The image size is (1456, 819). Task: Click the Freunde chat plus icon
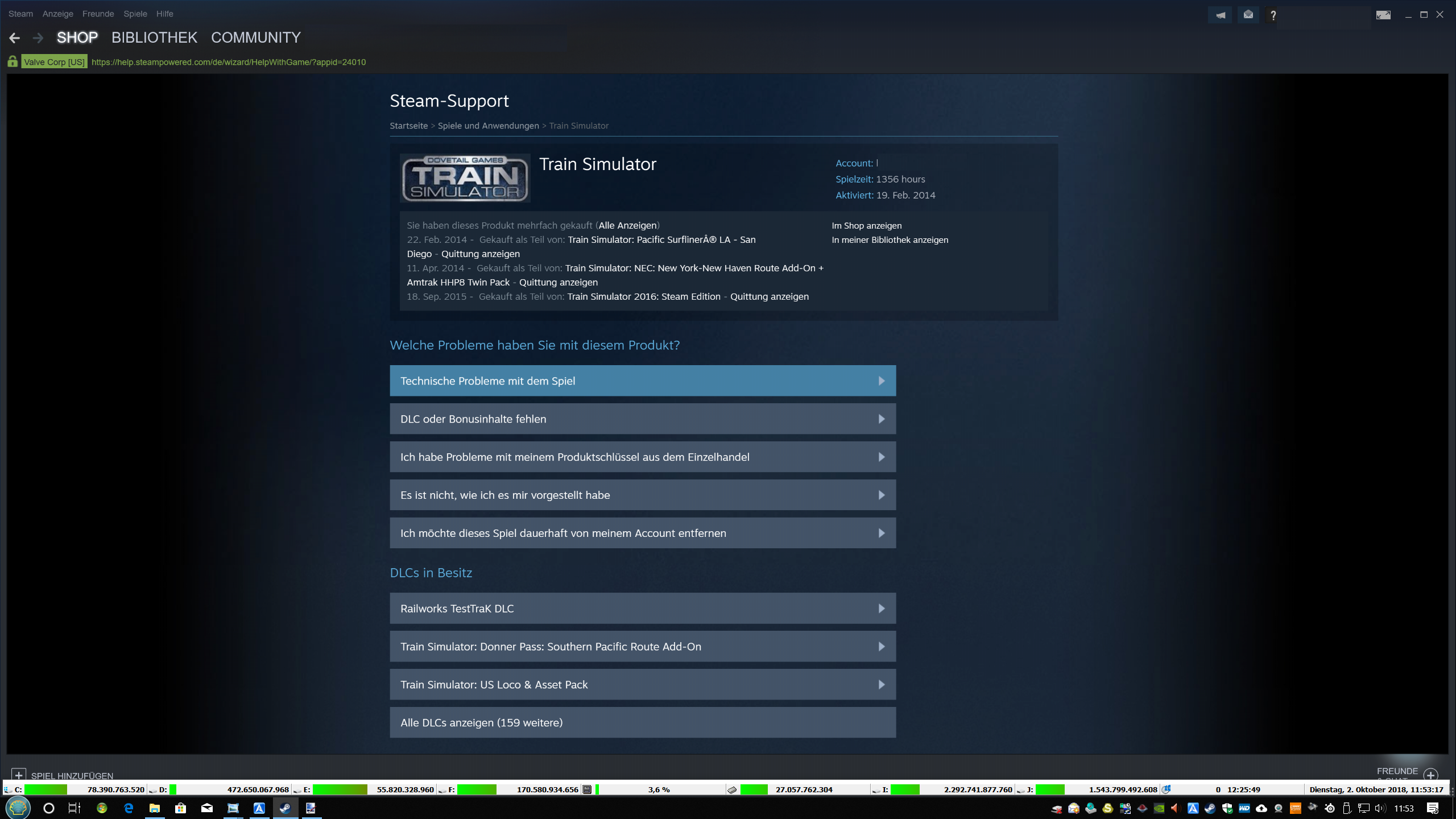click(1431, 775)
